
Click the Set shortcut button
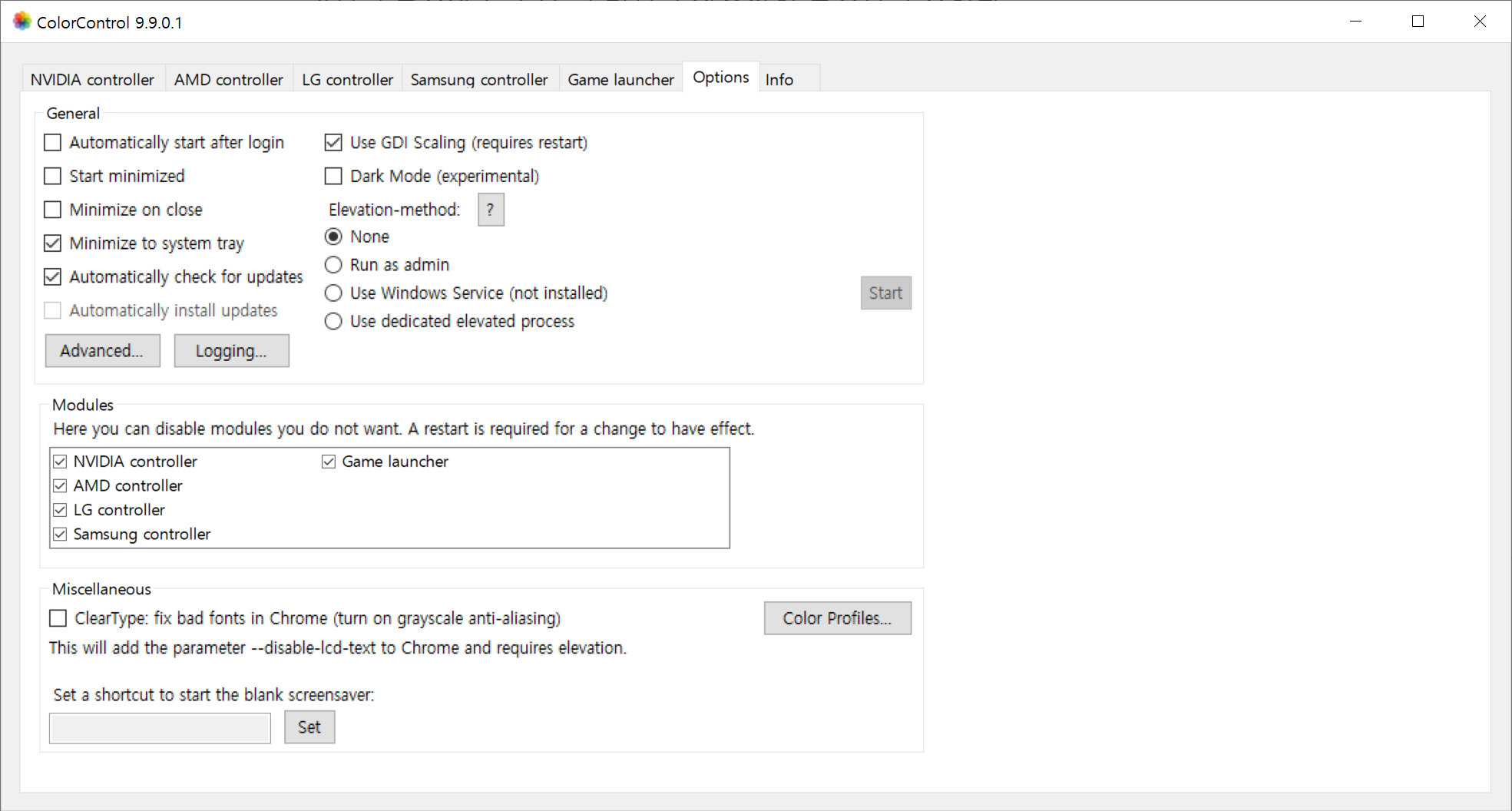pos(309,727)
